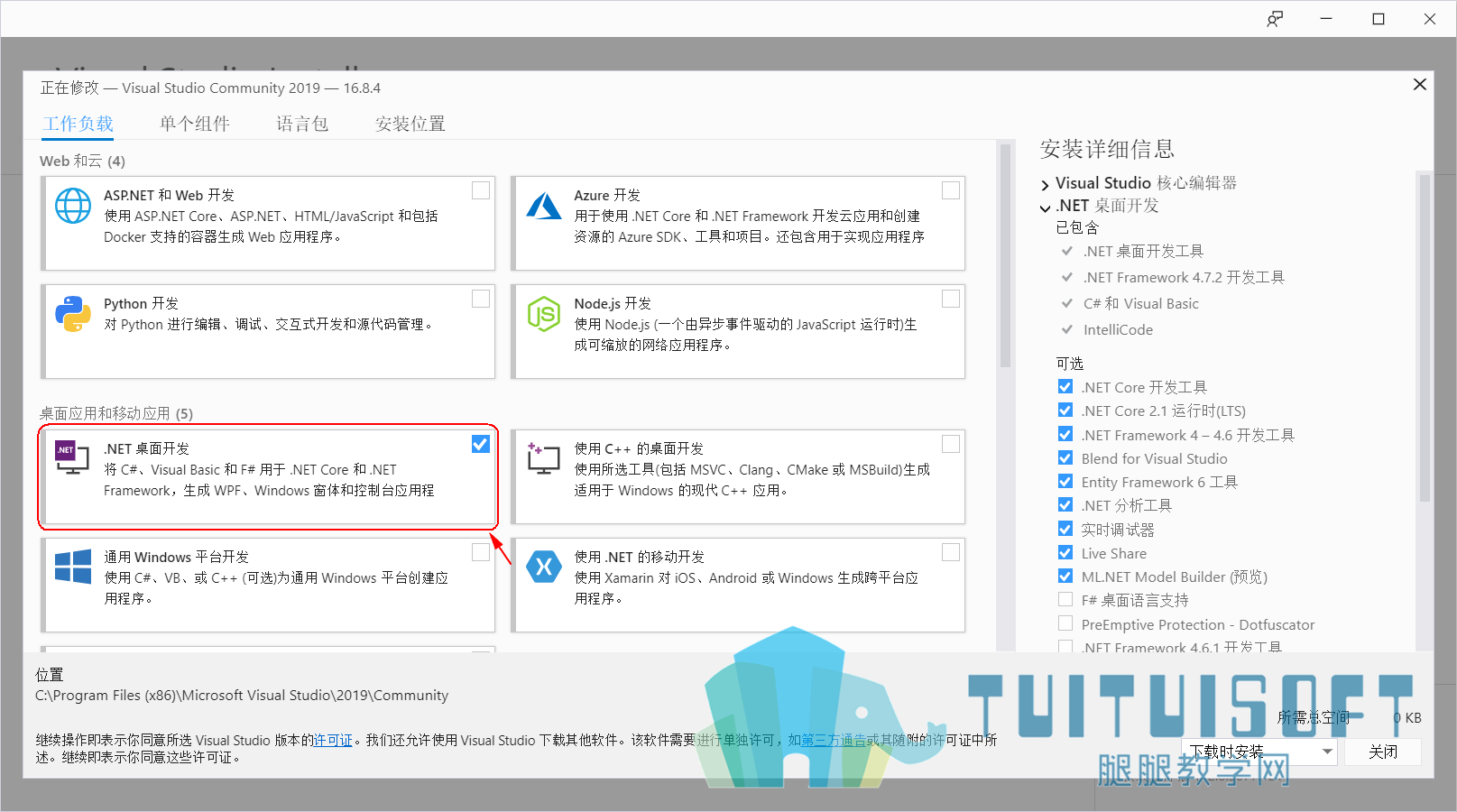Click the Xamarin mobile development icon
This screenshot has height=812, width=1457.
tap(544, 567)
